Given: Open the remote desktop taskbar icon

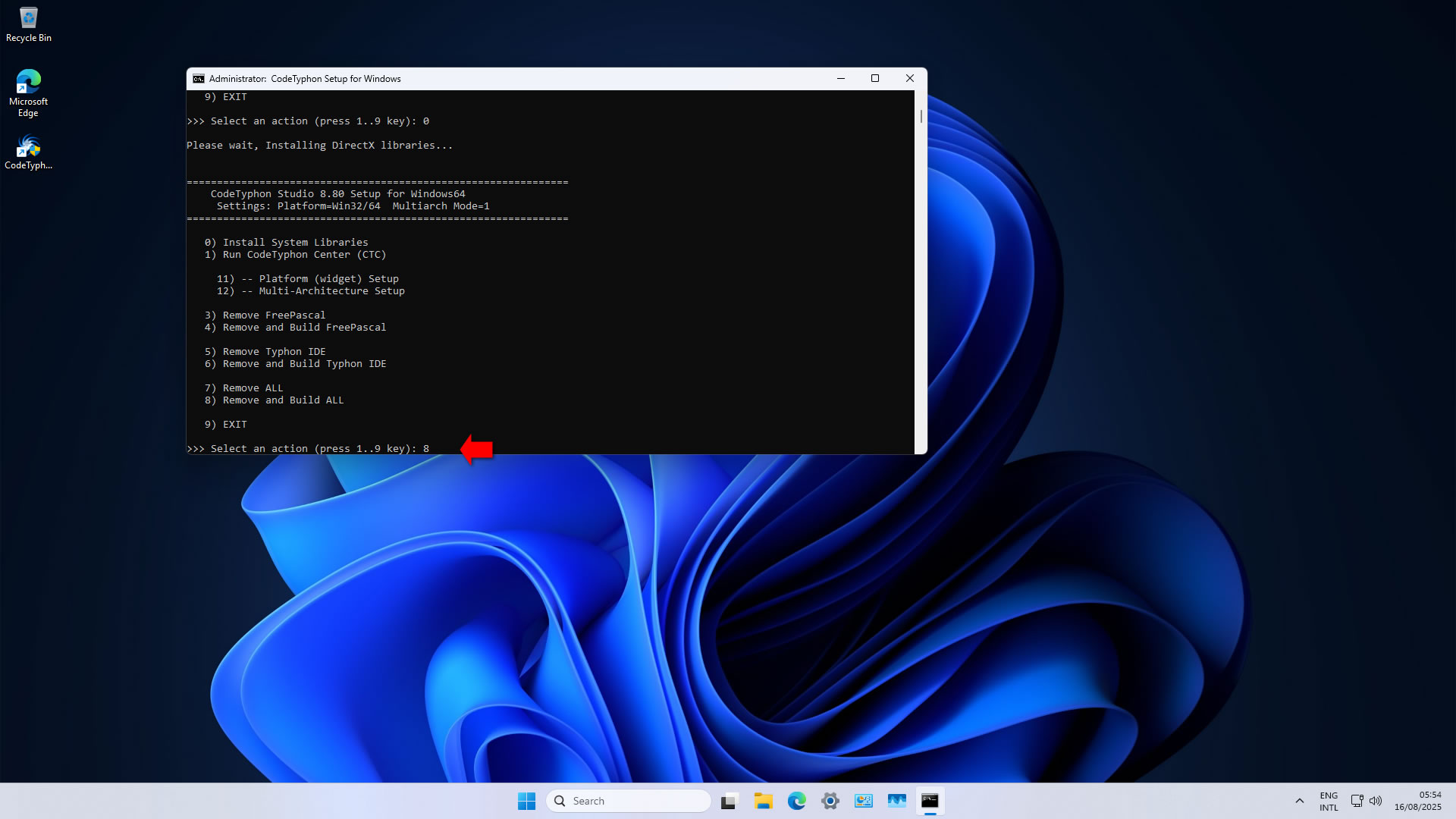Looking at the screenshot, I should pos(863,801).
